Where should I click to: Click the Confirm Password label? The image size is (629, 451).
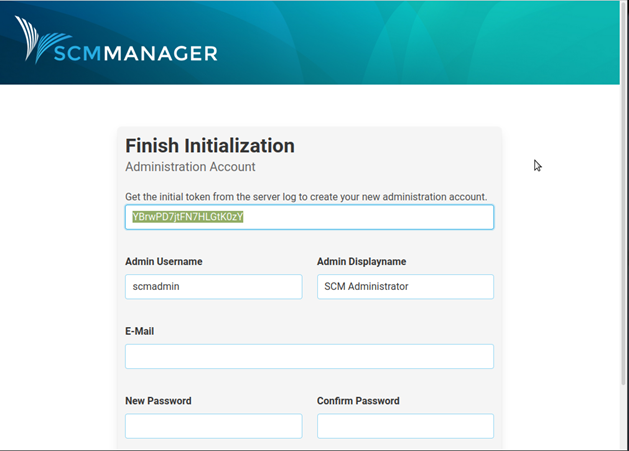[358, 401]
